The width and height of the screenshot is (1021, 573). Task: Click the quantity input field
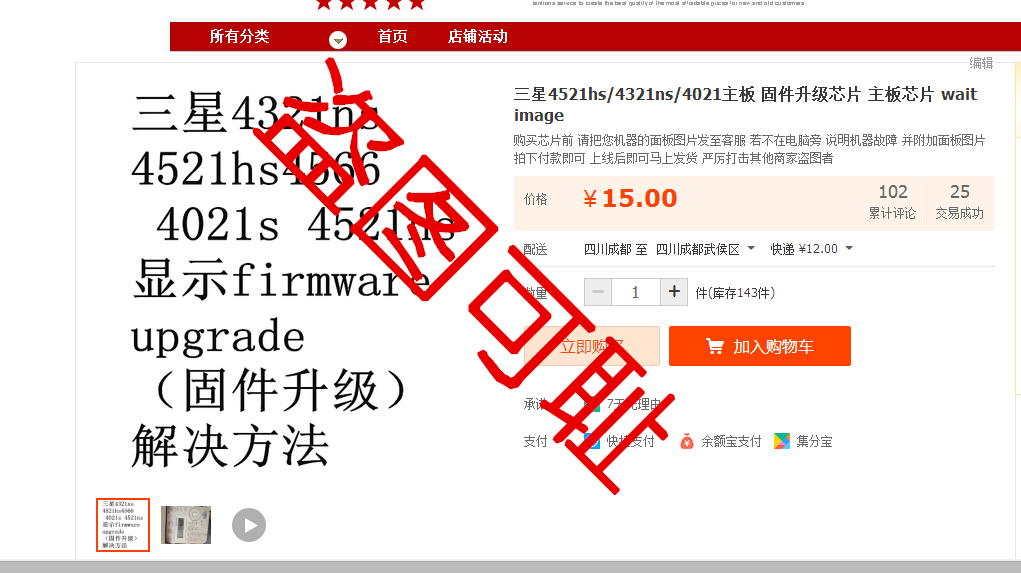pos(636,292)
